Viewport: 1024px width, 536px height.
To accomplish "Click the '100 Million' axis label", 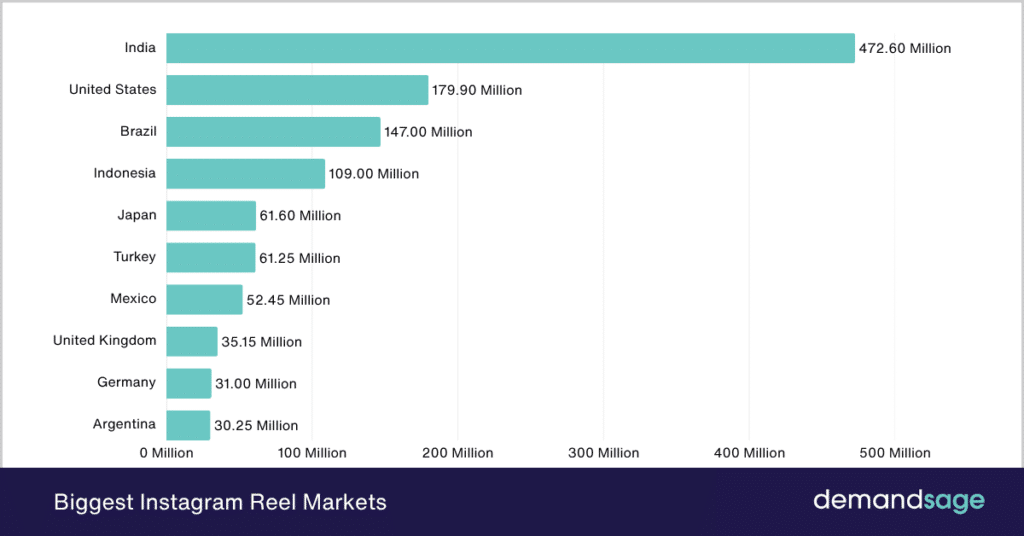I will [x=312, y=453].
